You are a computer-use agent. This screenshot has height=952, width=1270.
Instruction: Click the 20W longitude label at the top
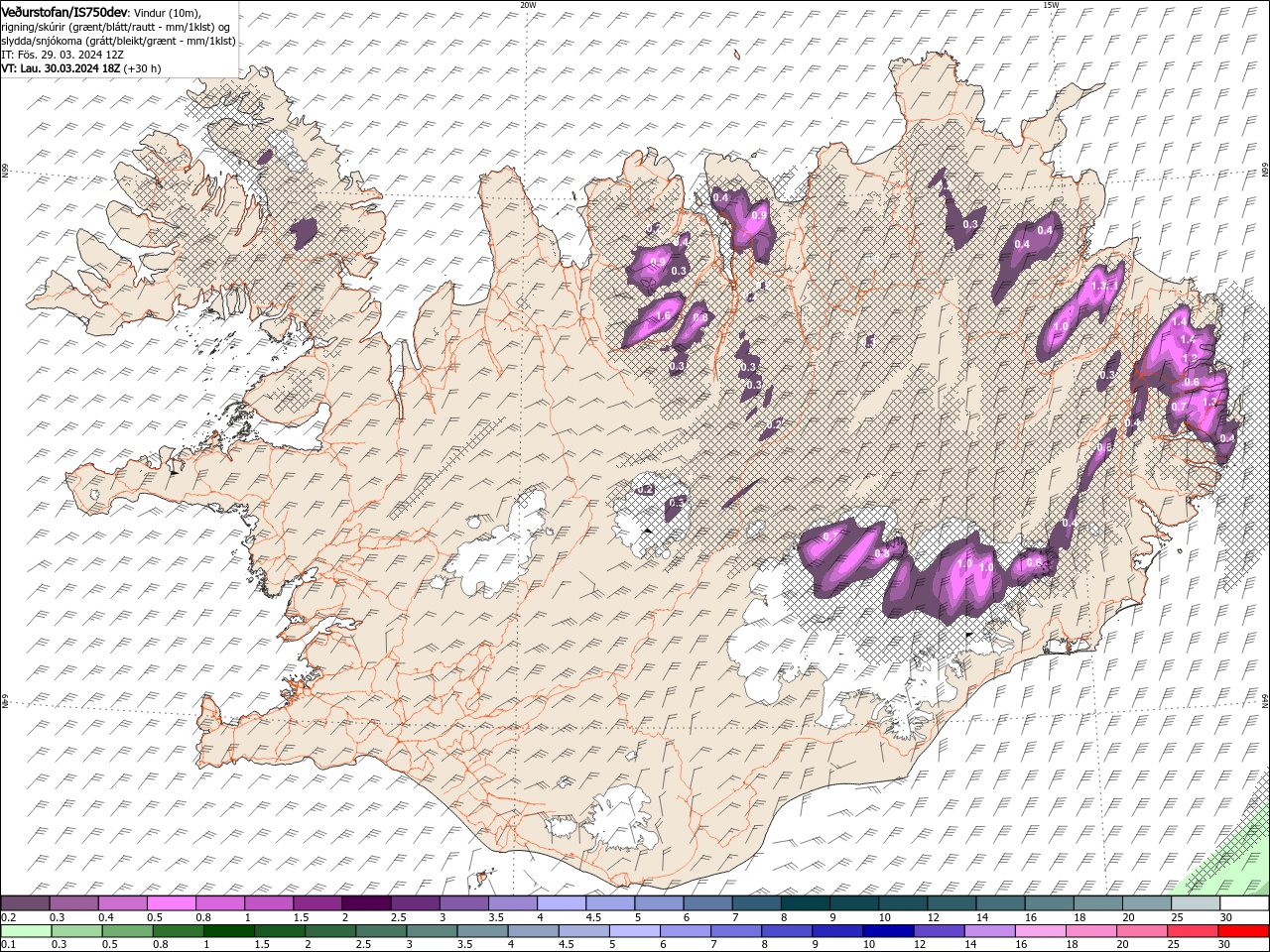click(x=528, y=5)
